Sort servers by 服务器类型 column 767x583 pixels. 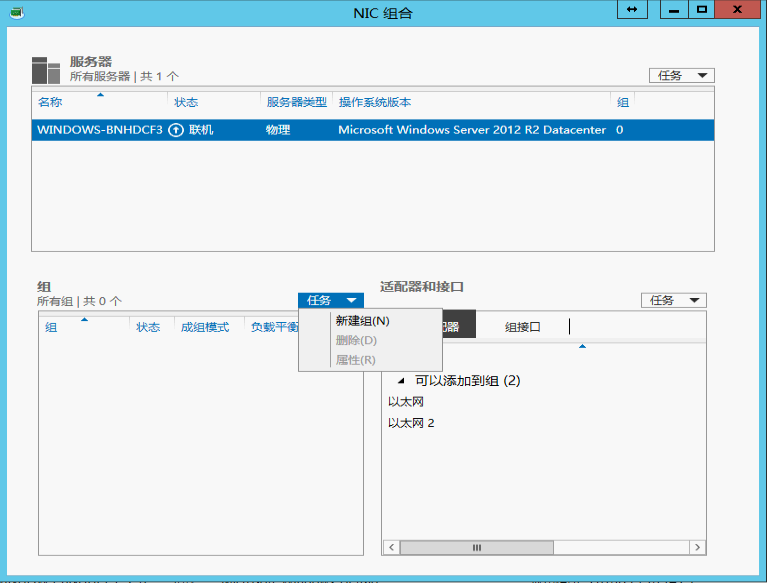click(296, 102)
